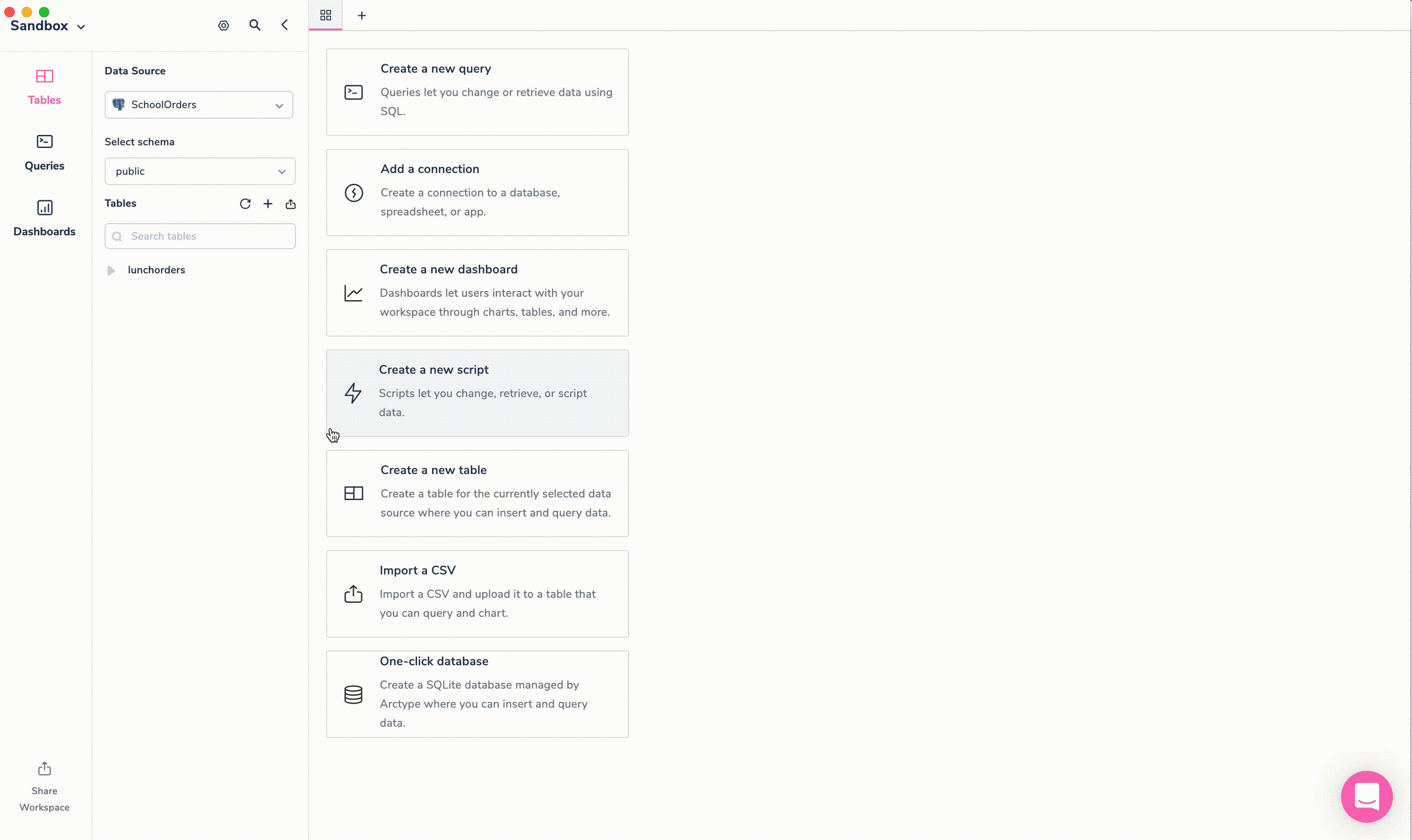Add a new table with plus icon
Viewport: 1412px width, 840px height.
point(268,204)
